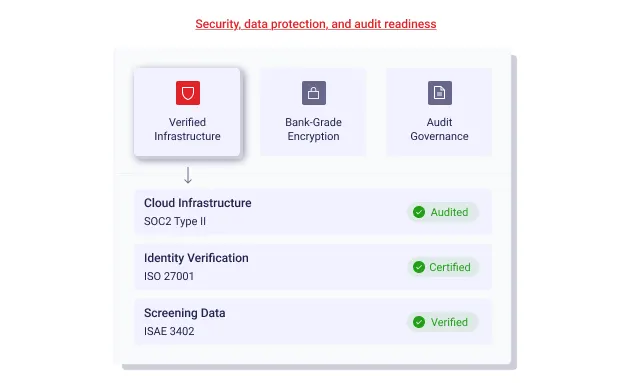The width and height of the screenshot is (631, 383).
Task: Click the red shield icon
Action: [x=188, y=93]
